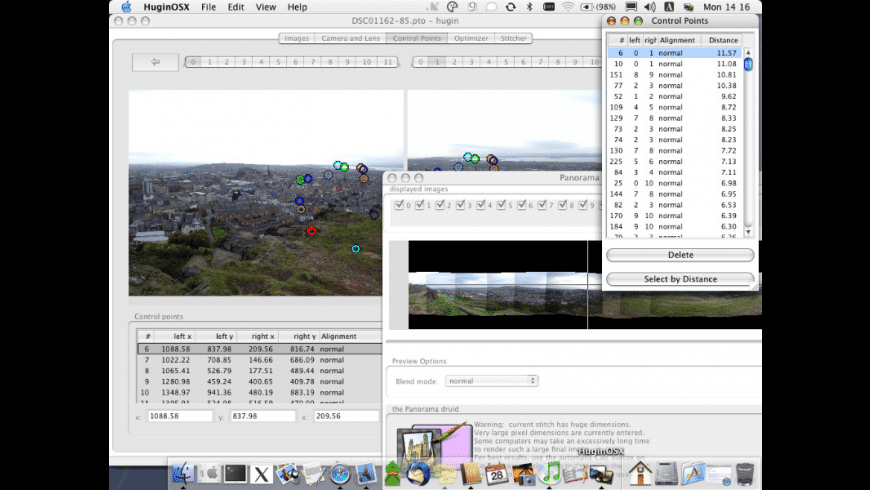Viewport: 870px width, 490px height.
Task: Click the X11 icon in dock
Action: [262, 473]
